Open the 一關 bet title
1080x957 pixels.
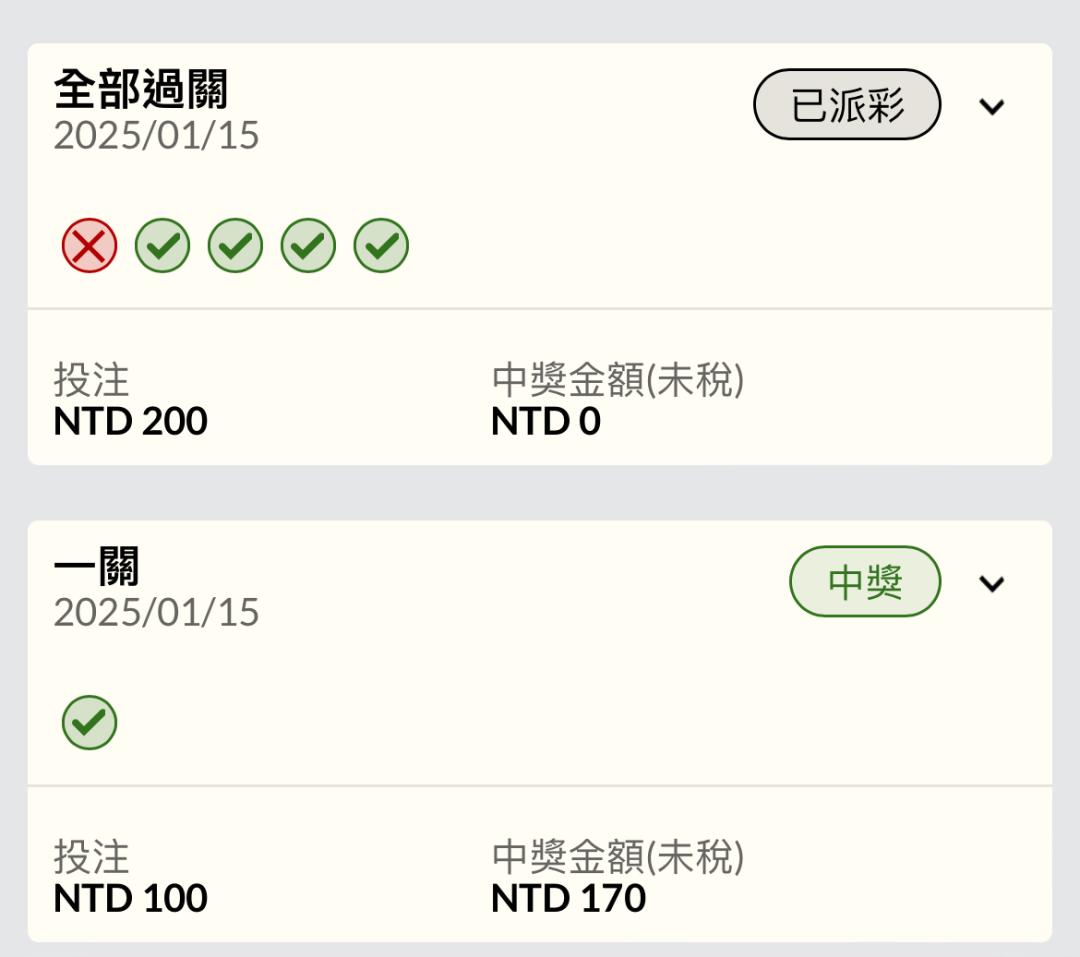coord(96,566)
